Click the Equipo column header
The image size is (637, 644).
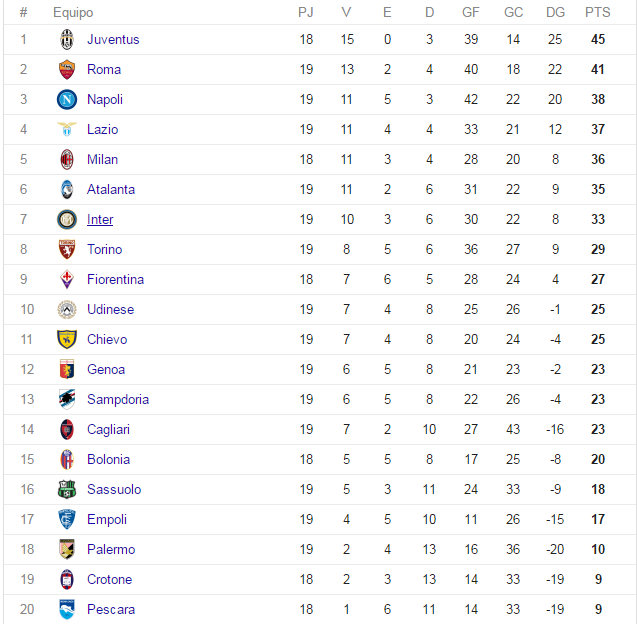(x=73, y=13)
